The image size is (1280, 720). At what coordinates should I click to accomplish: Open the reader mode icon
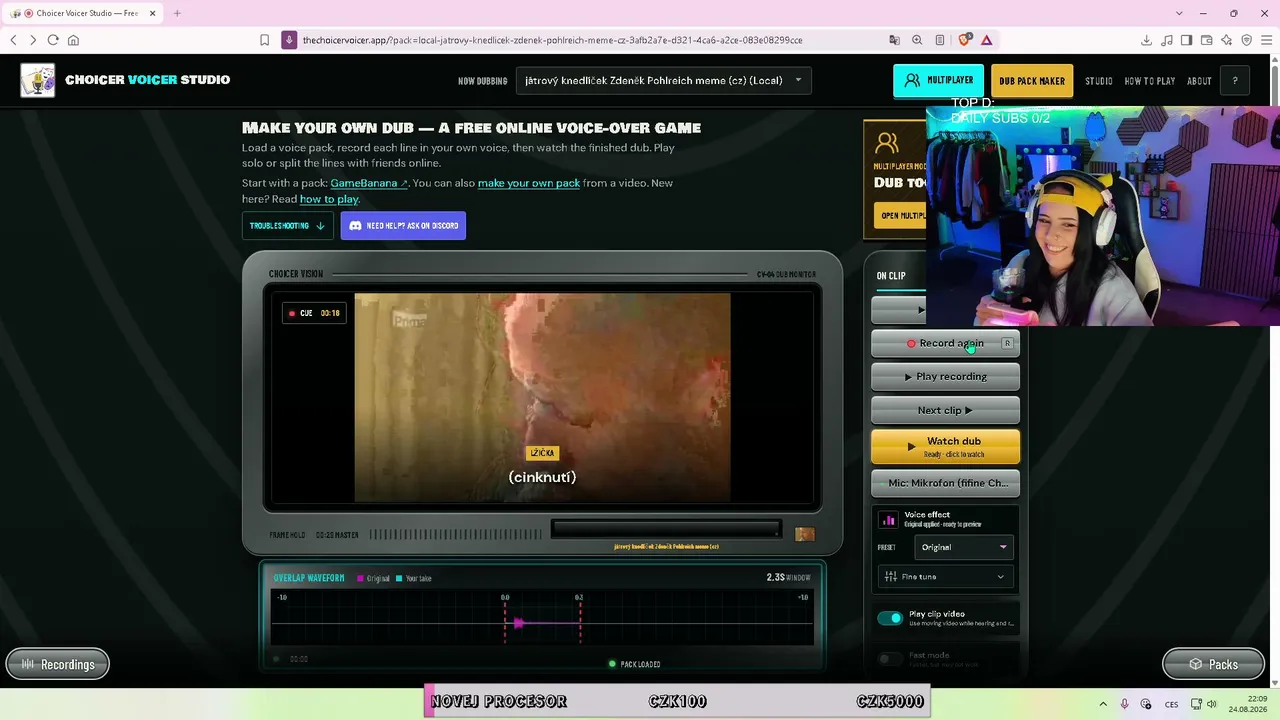940,40
